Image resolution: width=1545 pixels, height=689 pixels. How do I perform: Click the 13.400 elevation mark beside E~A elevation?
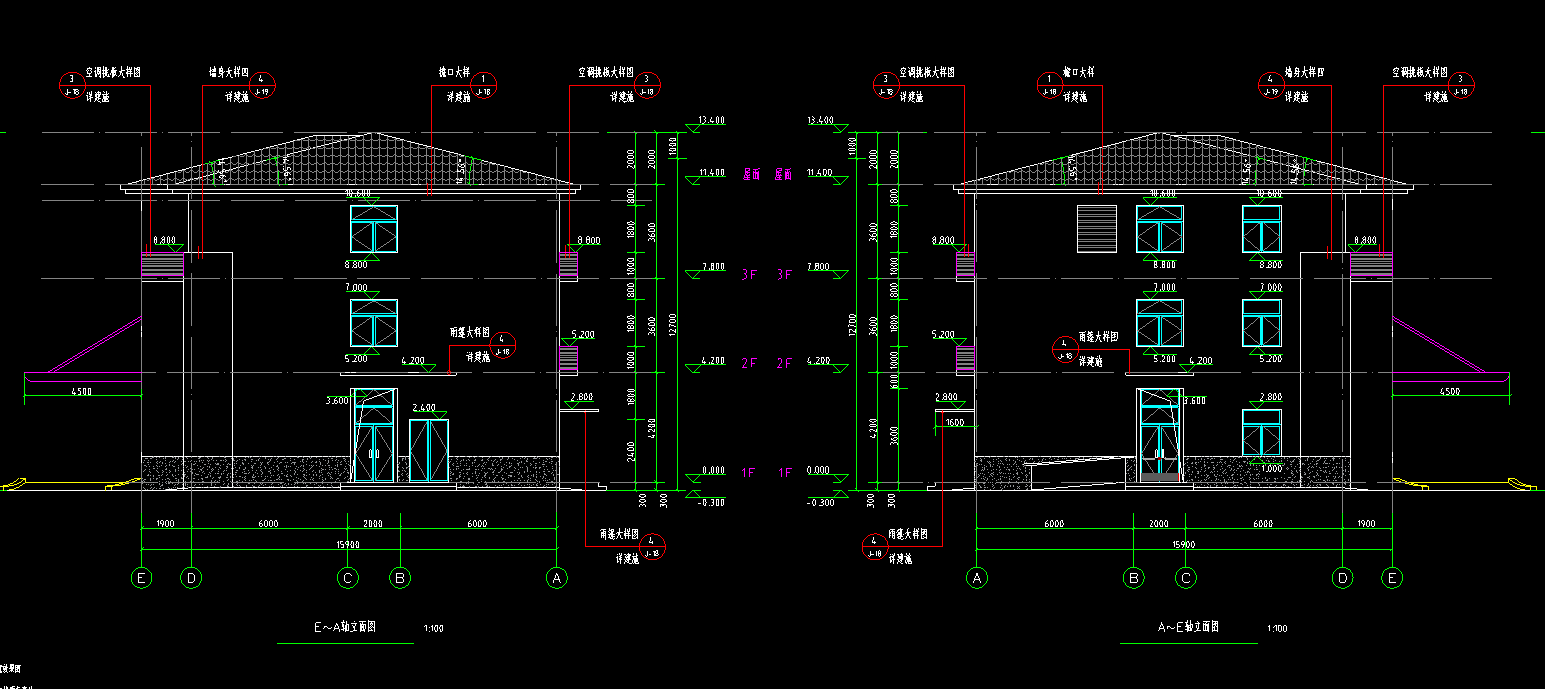tap(711, 120)
